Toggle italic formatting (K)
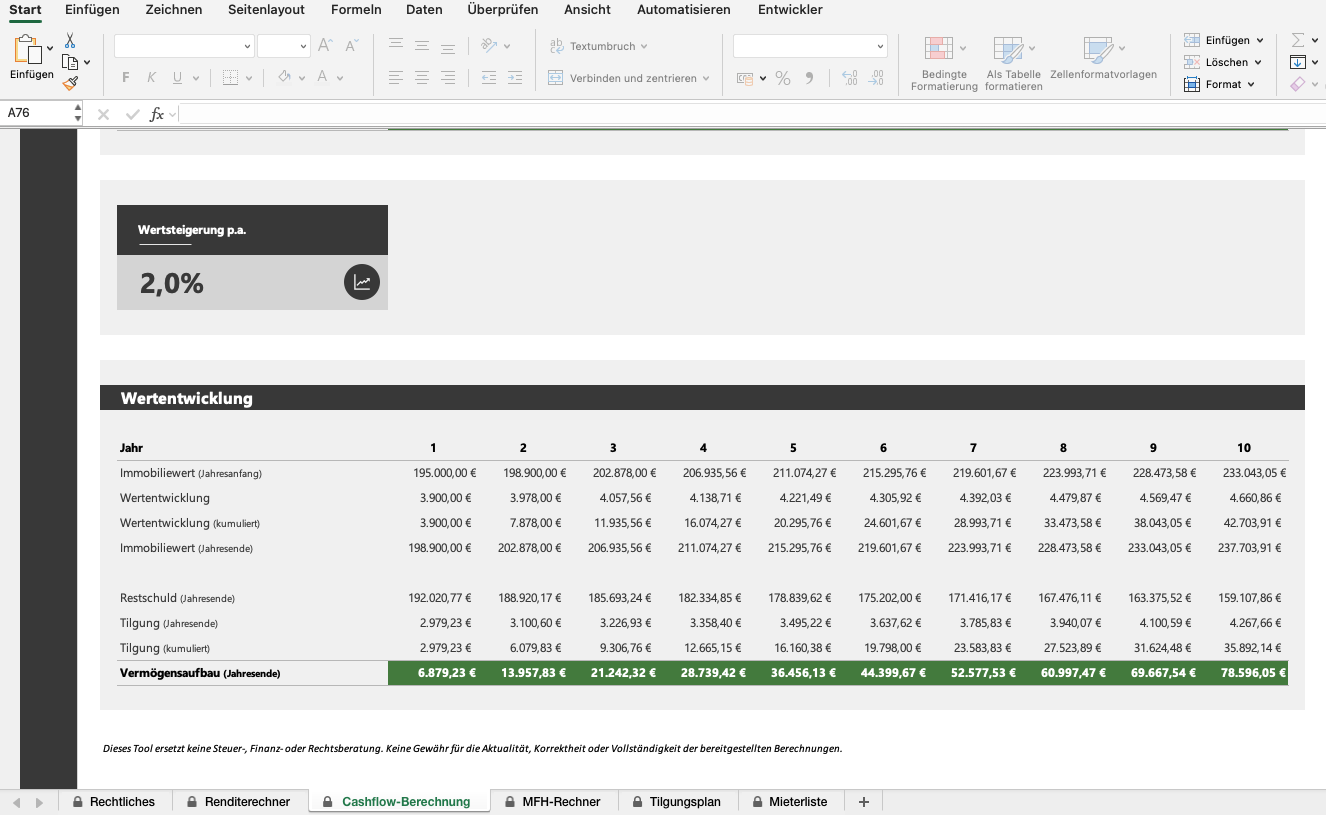Image resolution: width=1326 pixels, height=815 pixels. (x=152, y=78)
